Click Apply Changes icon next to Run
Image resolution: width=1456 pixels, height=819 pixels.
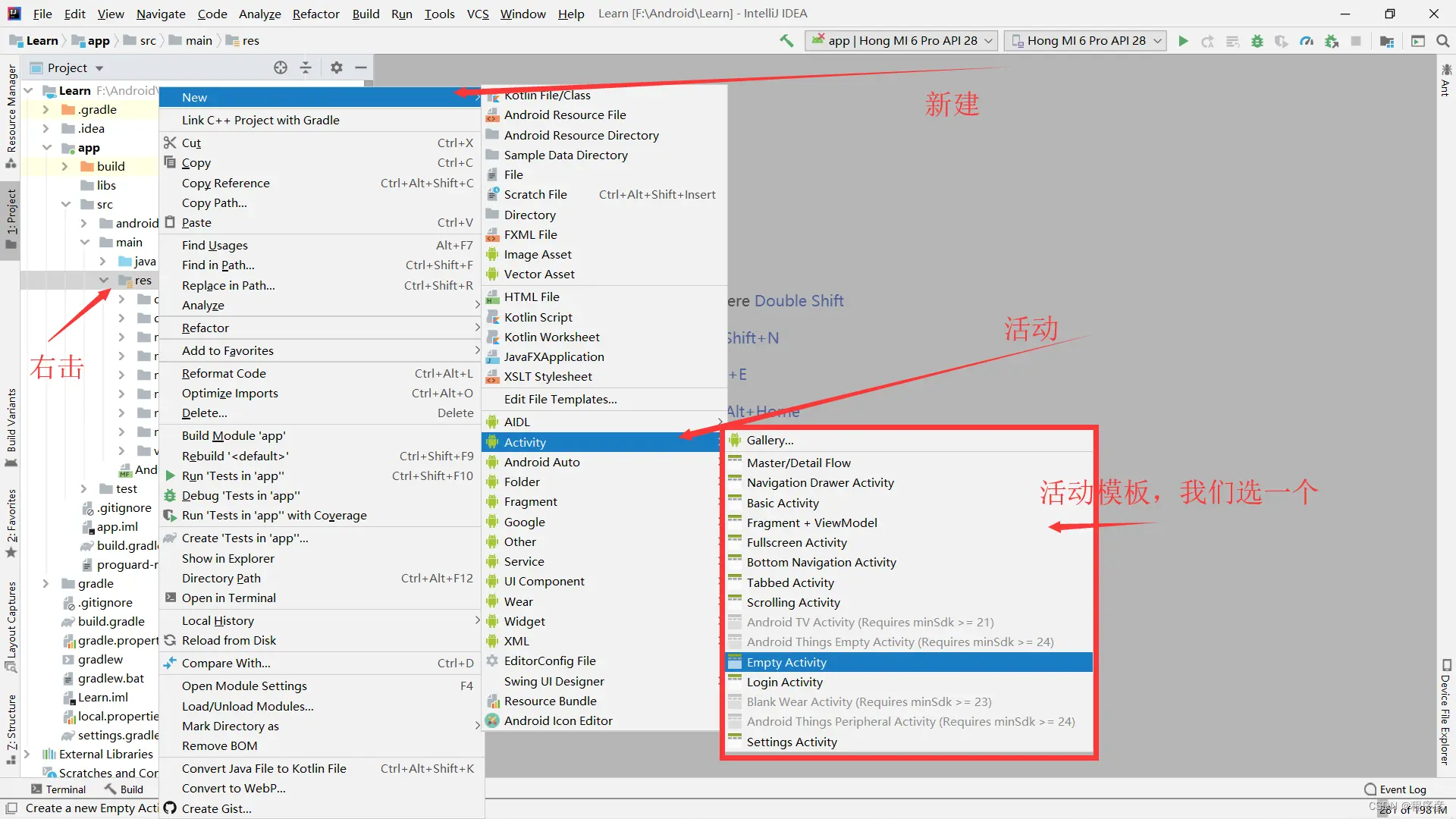(1207, 41)
